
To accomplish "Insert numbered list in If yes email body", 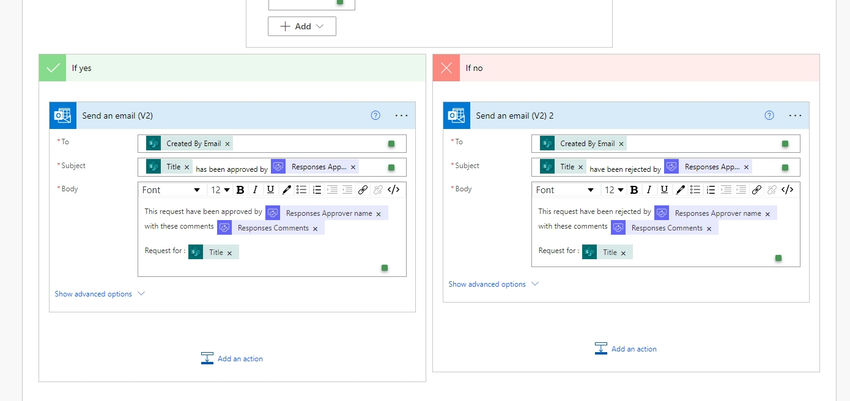I will 317,190.
